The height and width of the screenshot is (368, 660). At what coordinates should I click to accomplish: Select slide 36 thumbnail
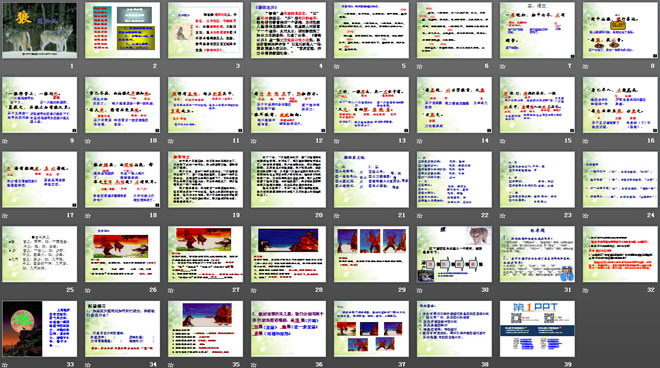coord(288,328)
